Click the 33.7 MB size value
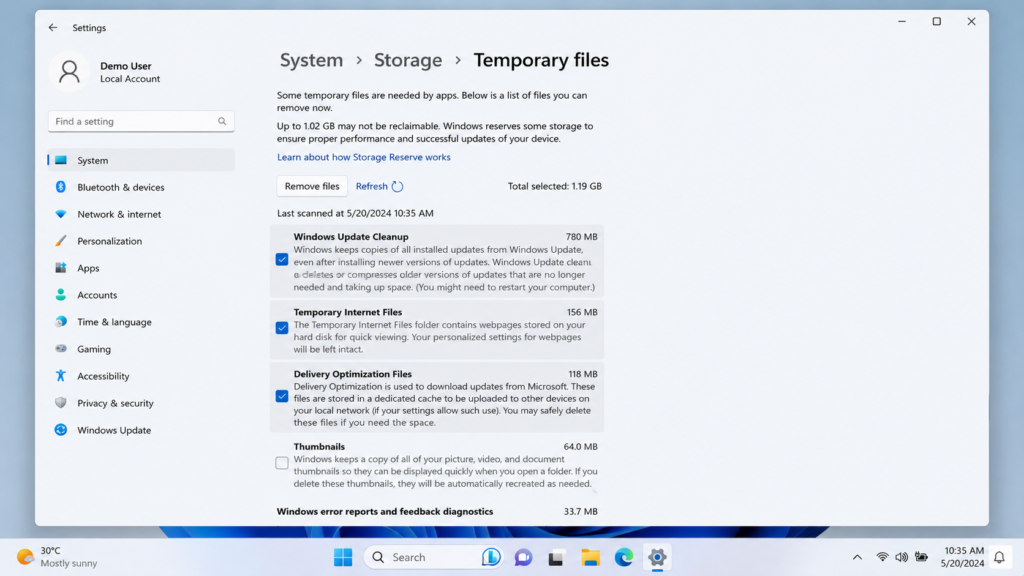This screenshot has width=1024, height=576. pos(581,511)
